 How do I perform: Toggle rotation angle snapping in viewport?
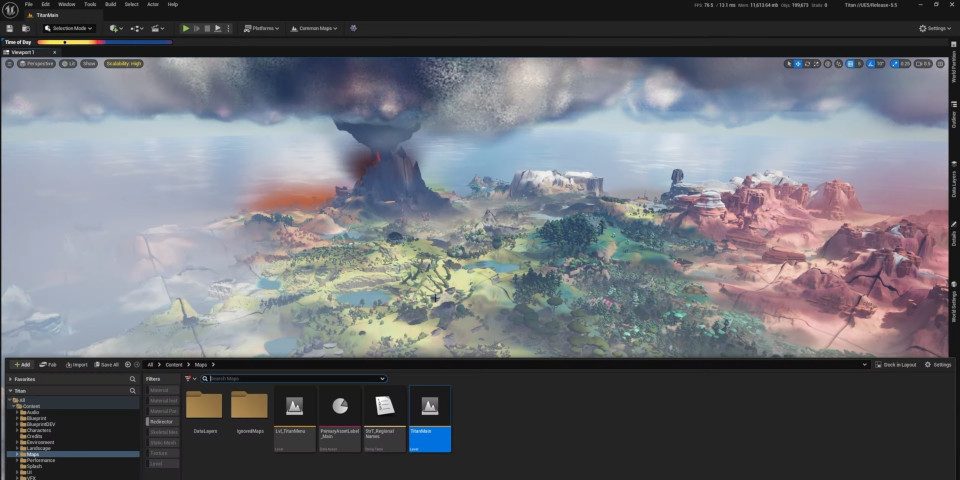872,64
